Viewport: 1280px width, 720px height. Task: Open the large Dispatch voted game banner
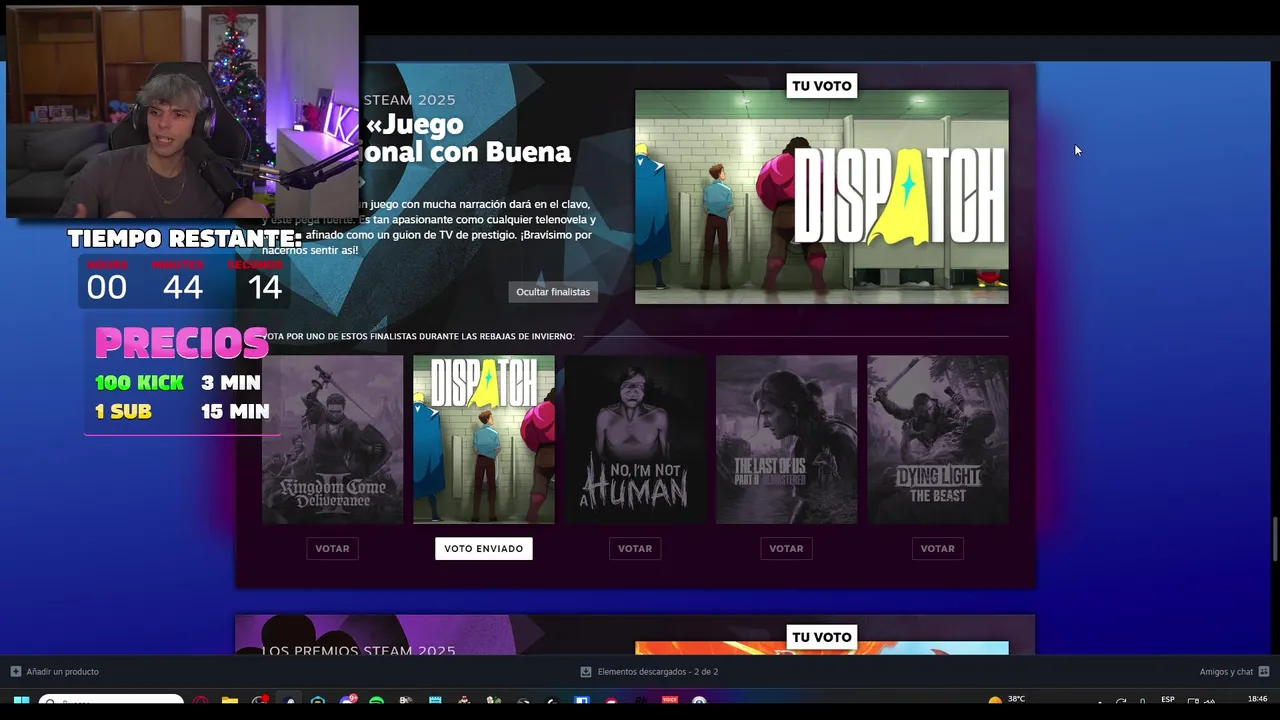click(822, 197)
